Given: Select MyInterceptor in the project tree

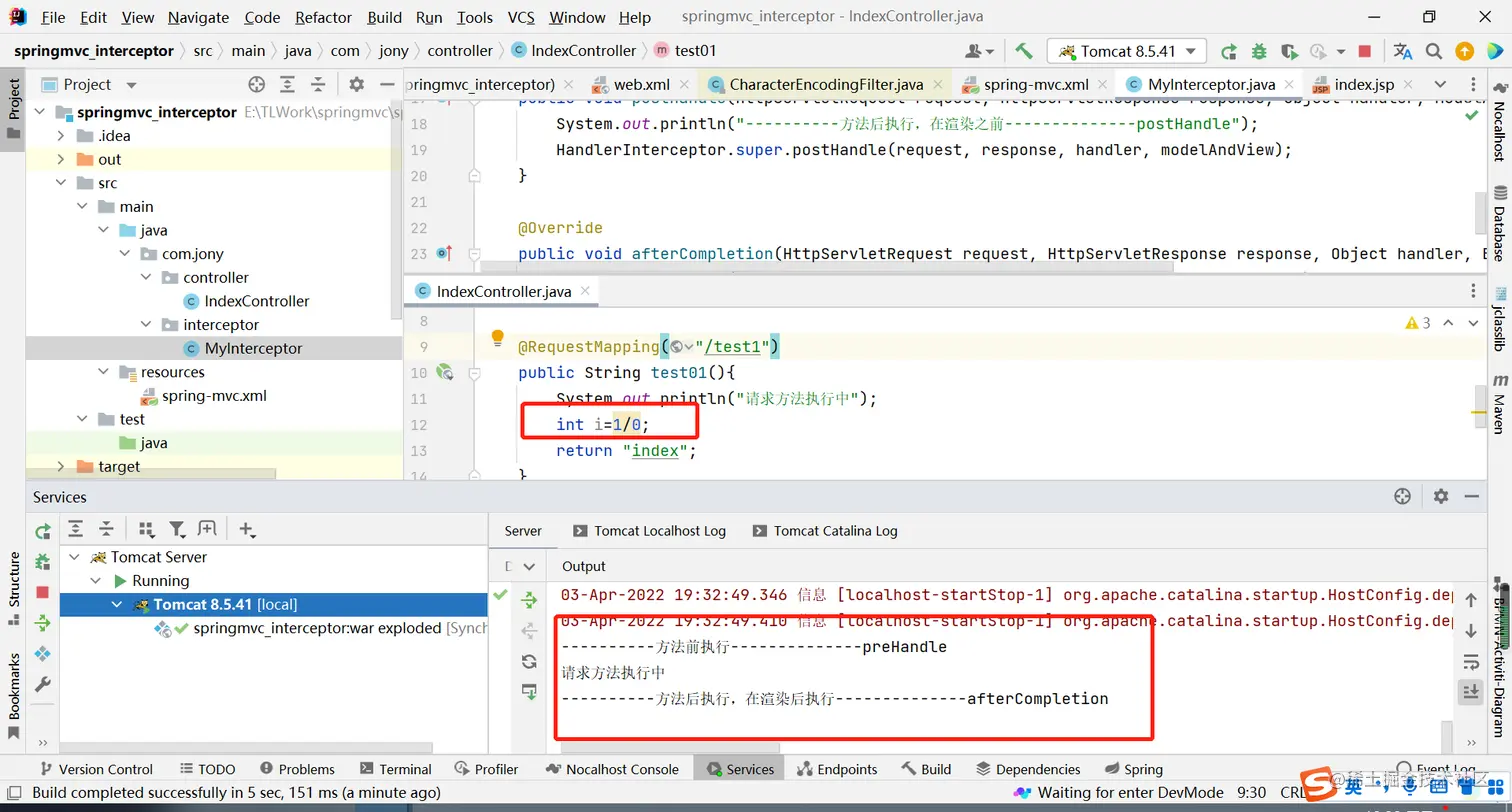Looking at the screenshot, I should coord(253,348).
